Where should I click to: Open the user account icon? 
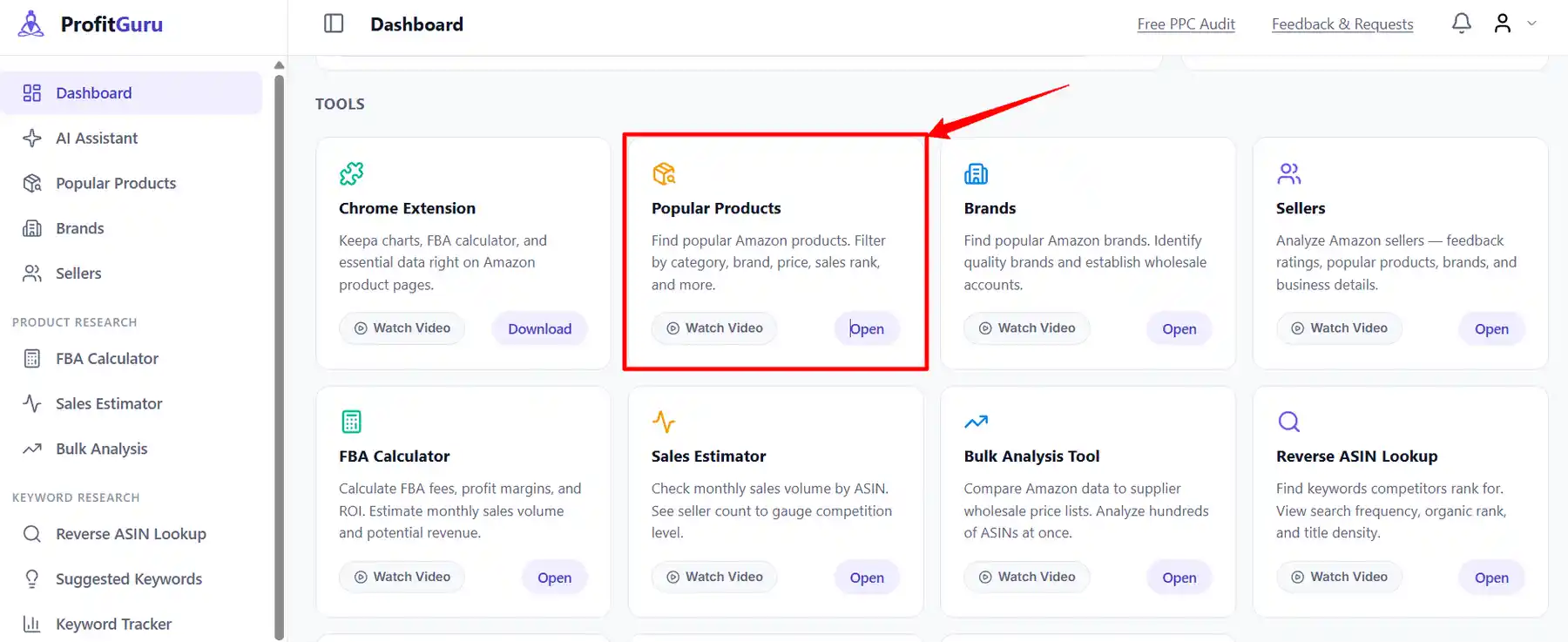click(1503, 24)
